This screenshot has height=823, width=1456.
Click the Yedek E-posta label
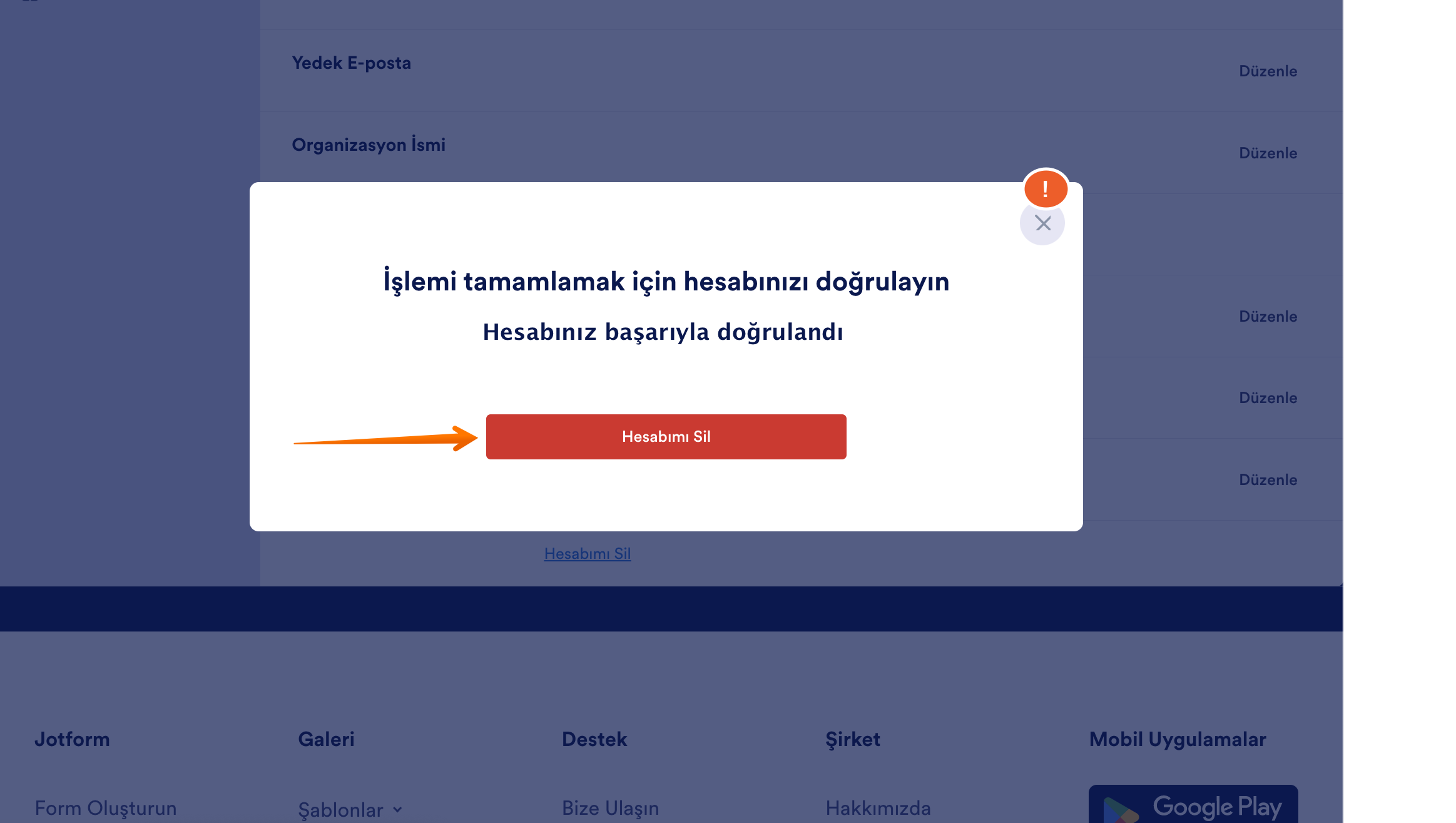(351, 63)
